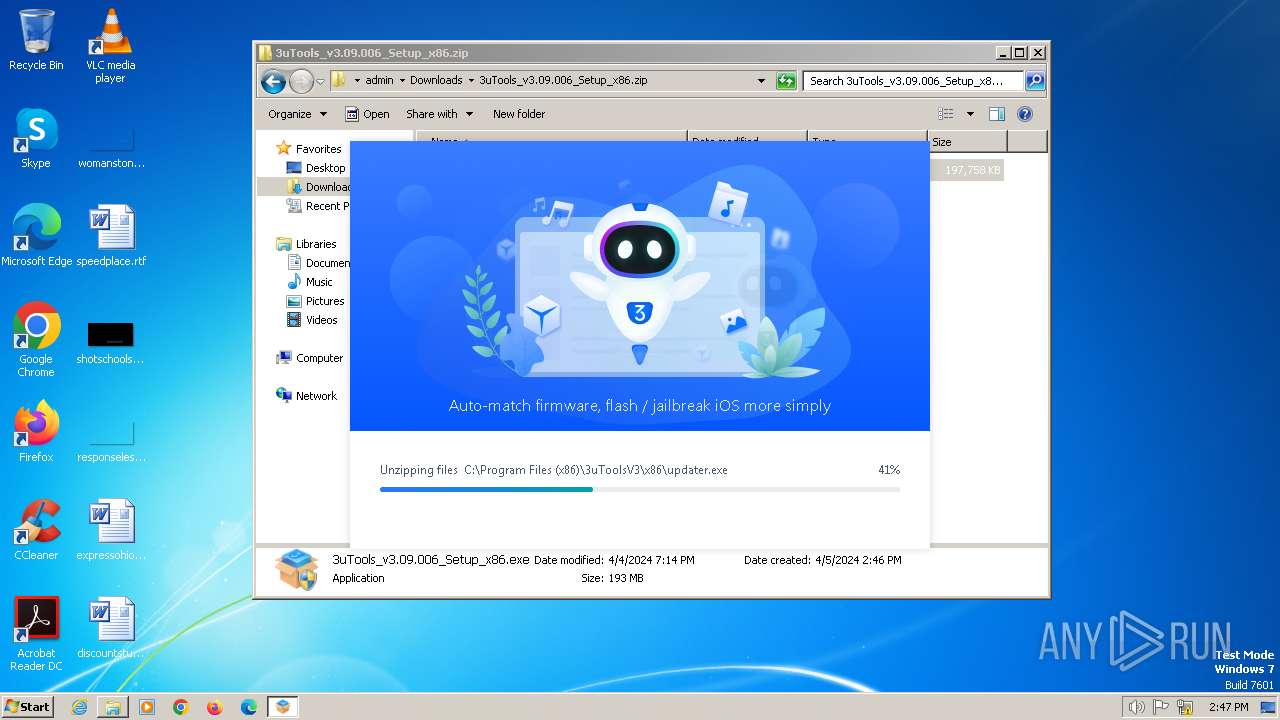Select Recent Places in navigation pane
1280x720 pixels.
(318, 206)
